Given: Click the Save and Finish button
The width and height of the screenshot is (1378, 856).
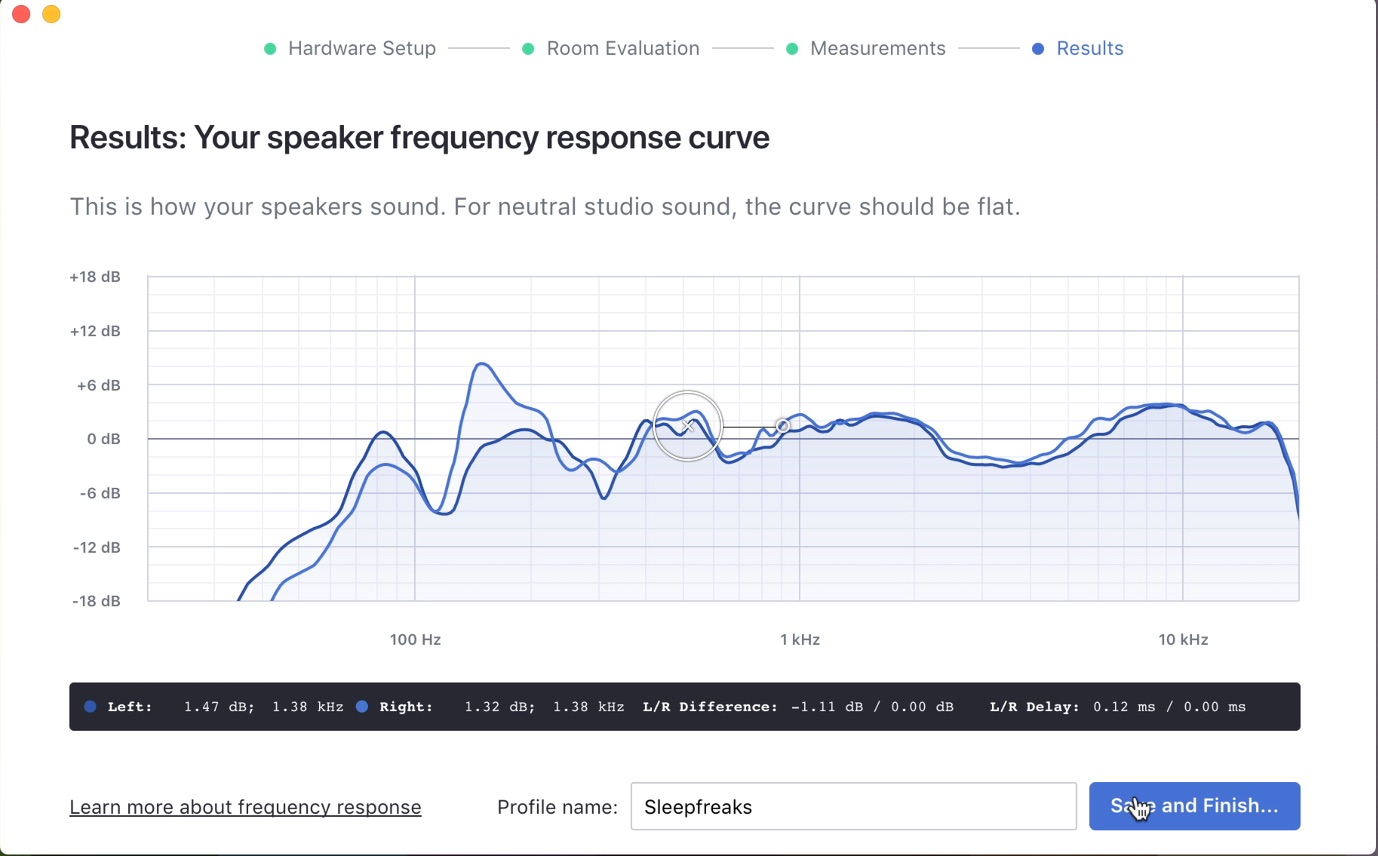Looking at the screenshot, I should pos(1194,806).
